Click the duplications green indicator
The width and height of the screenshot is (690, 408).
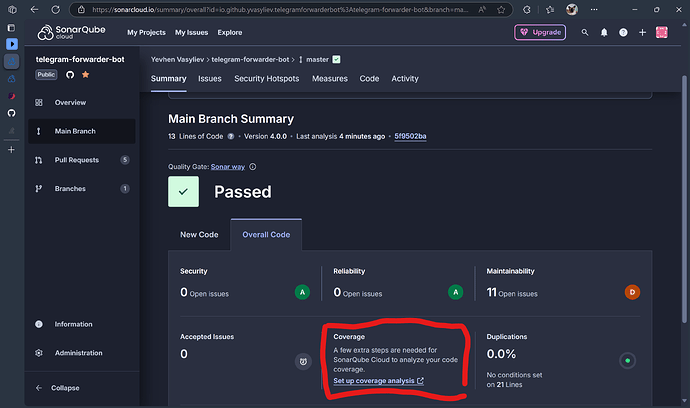(x=628, y=360)
